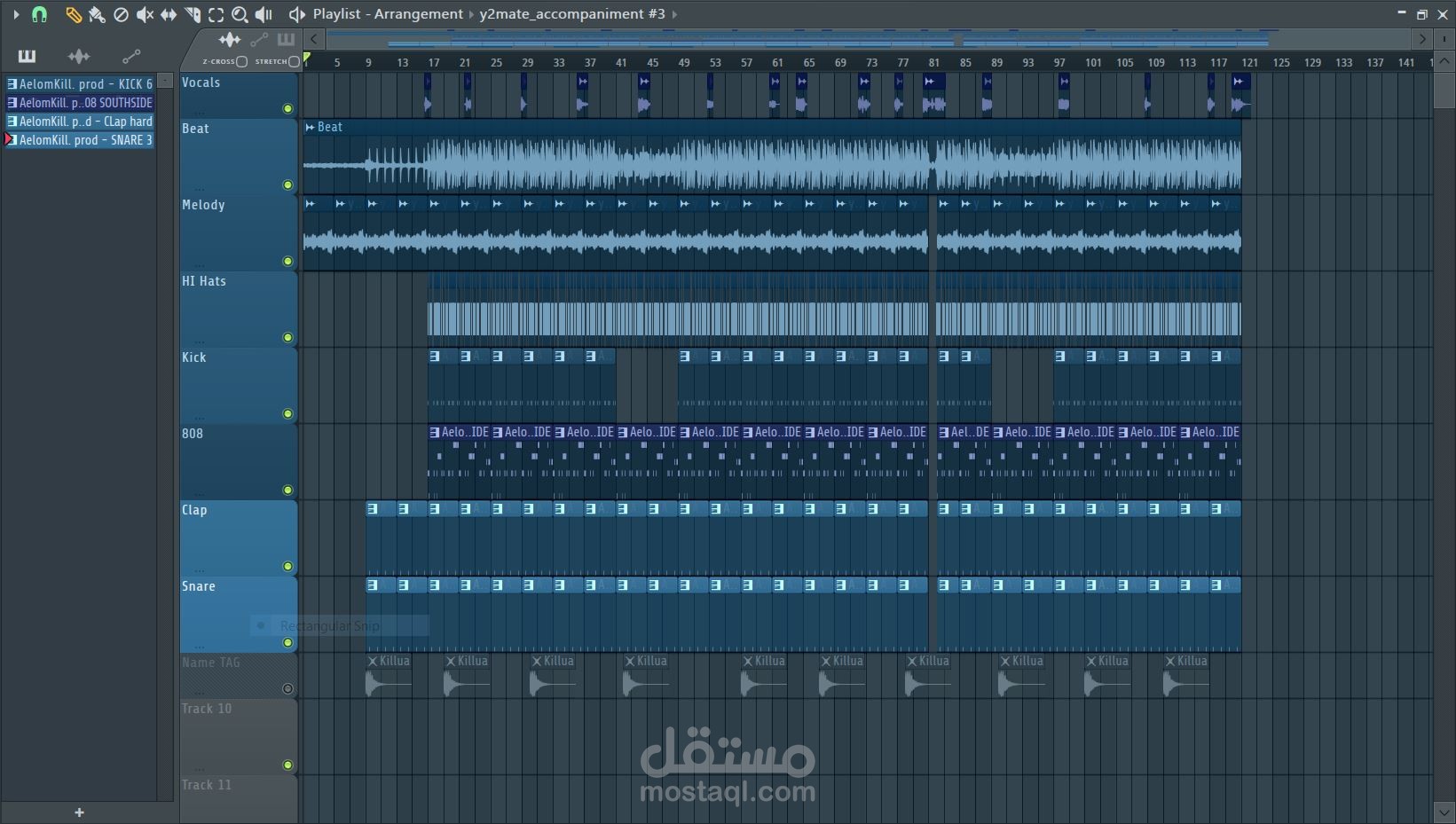Select AelomKill. p..d - CLap hard pattern
The image size is (1456, 824).
80,122
